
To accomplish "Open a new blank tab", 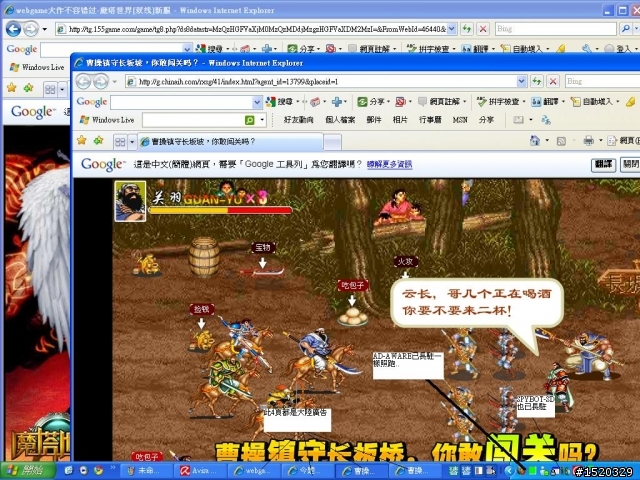I will pyautogui.click(x=333, y=142).
